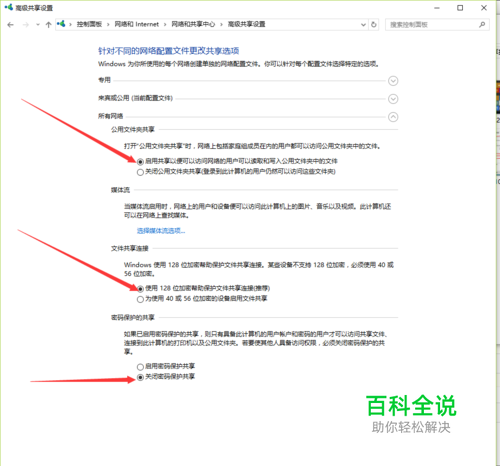Open the chevron after 网络和共享中心 breadcrumb

(221, 24)
